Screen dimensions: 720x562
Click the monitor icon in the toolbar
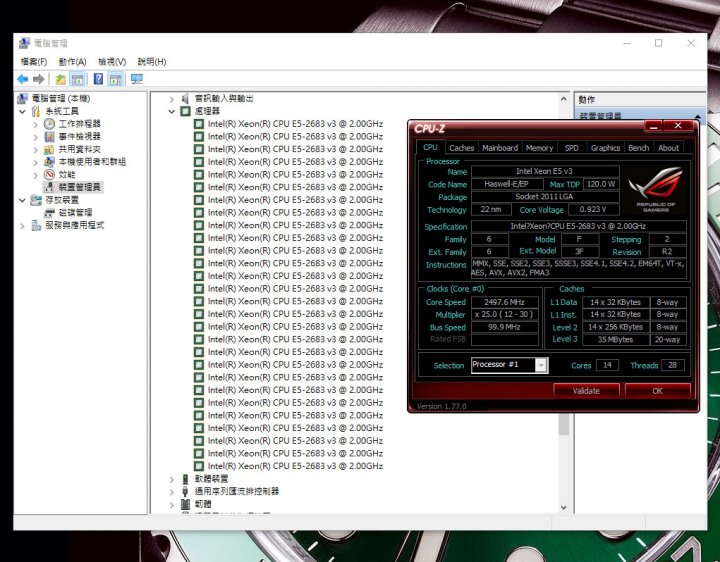click(x=136, y=79)
